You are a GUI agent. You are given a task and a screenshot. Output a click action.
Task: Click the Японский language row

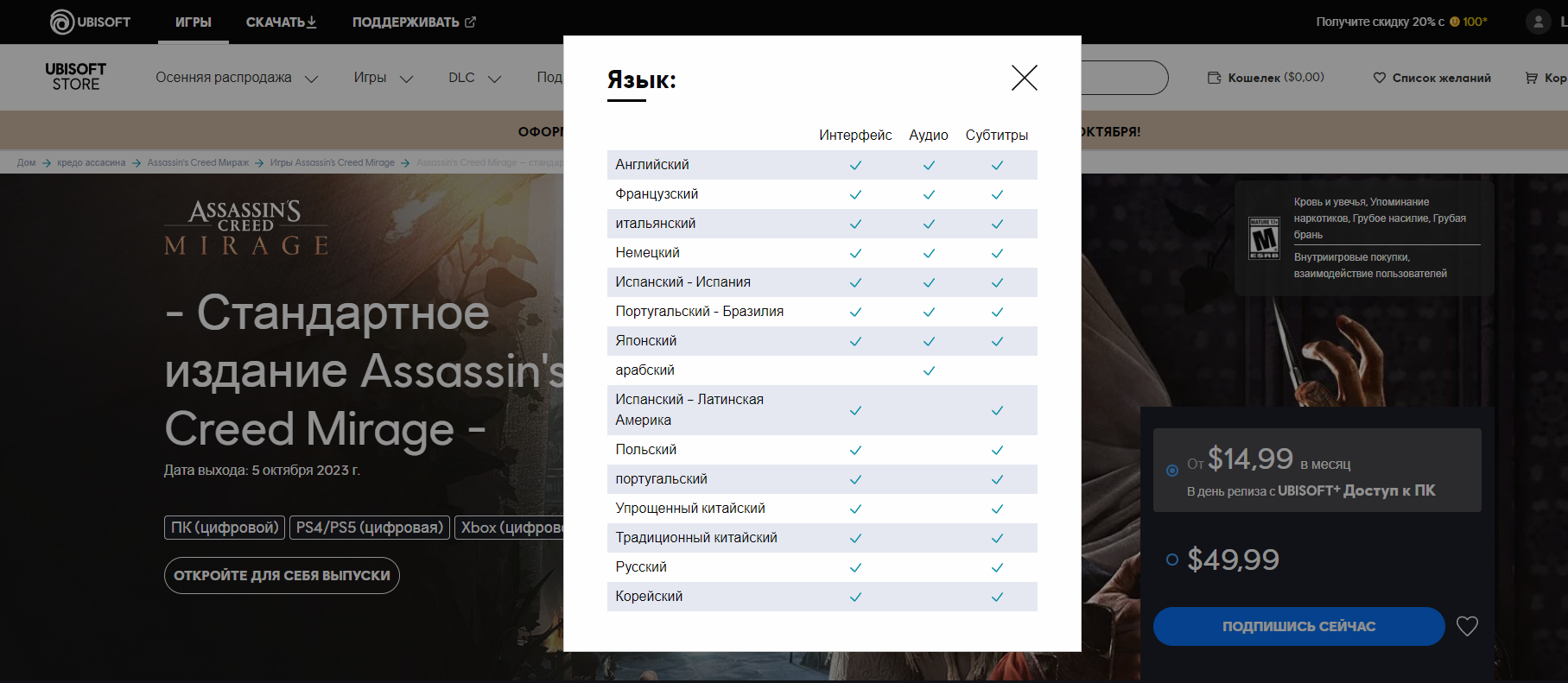click(822, 341)
